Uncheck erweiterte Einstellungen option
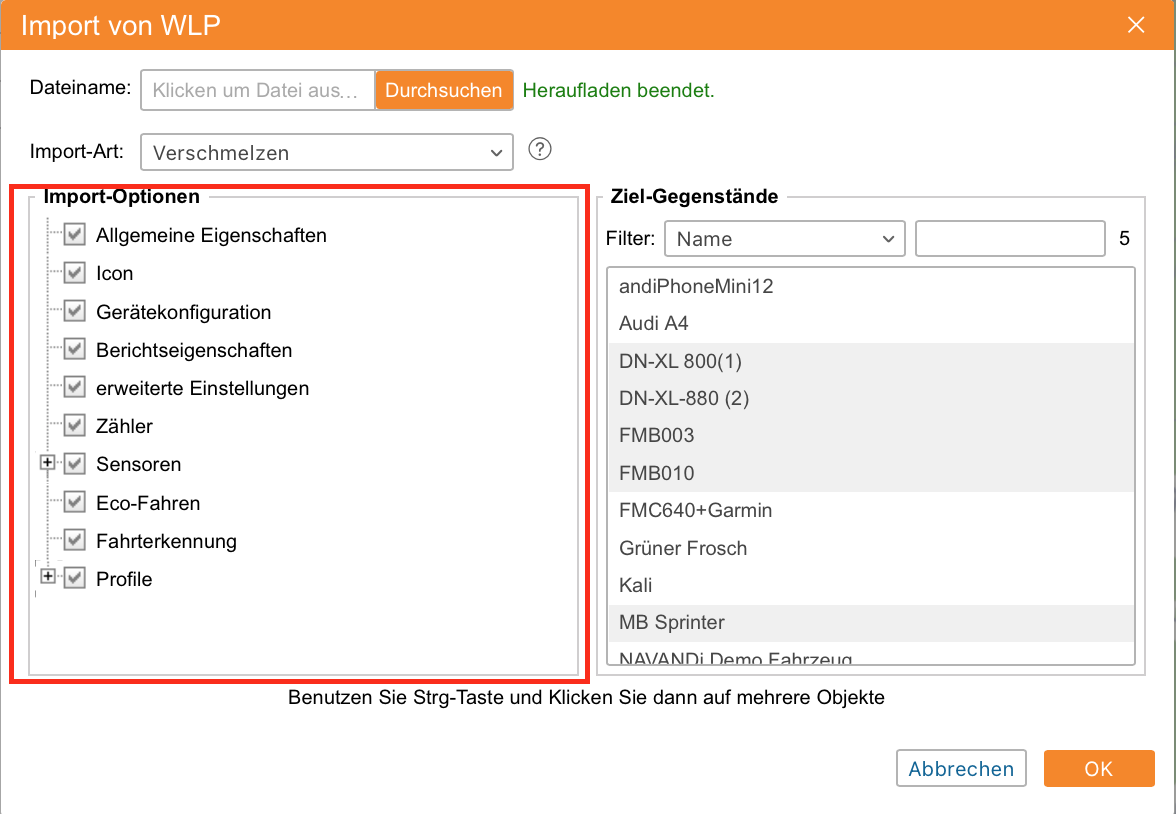 (74, 388)
